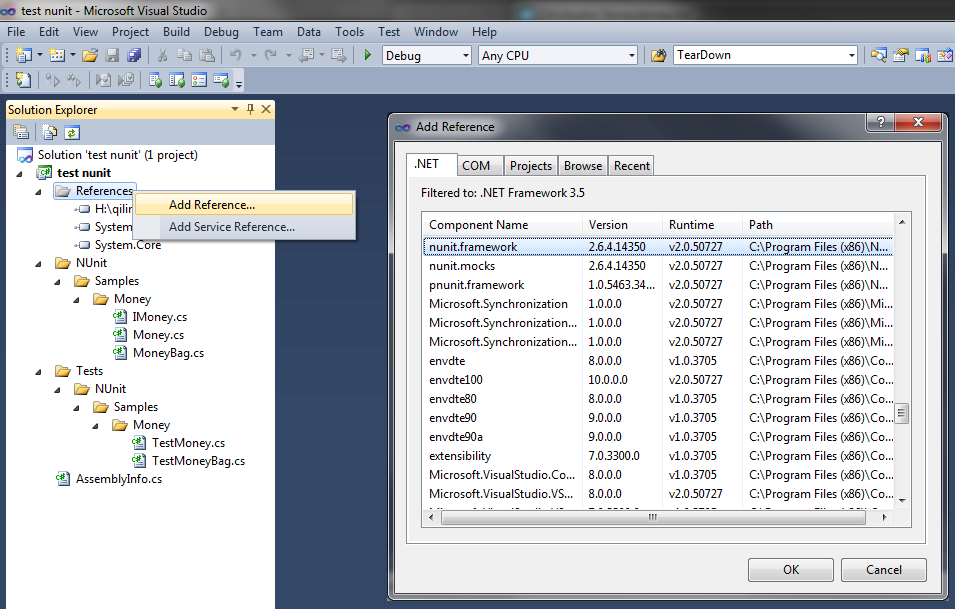Click the Add New Item toolbar icon
955x609 pixels.
point(57,55)
